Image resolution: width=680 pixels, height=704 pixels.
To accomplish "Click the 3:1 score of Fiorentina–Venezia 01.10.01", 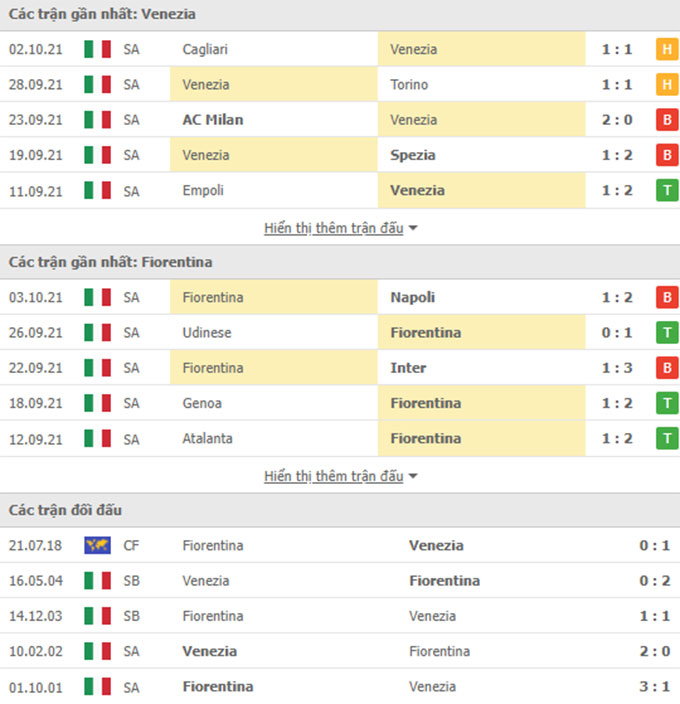I will point(655,687).
